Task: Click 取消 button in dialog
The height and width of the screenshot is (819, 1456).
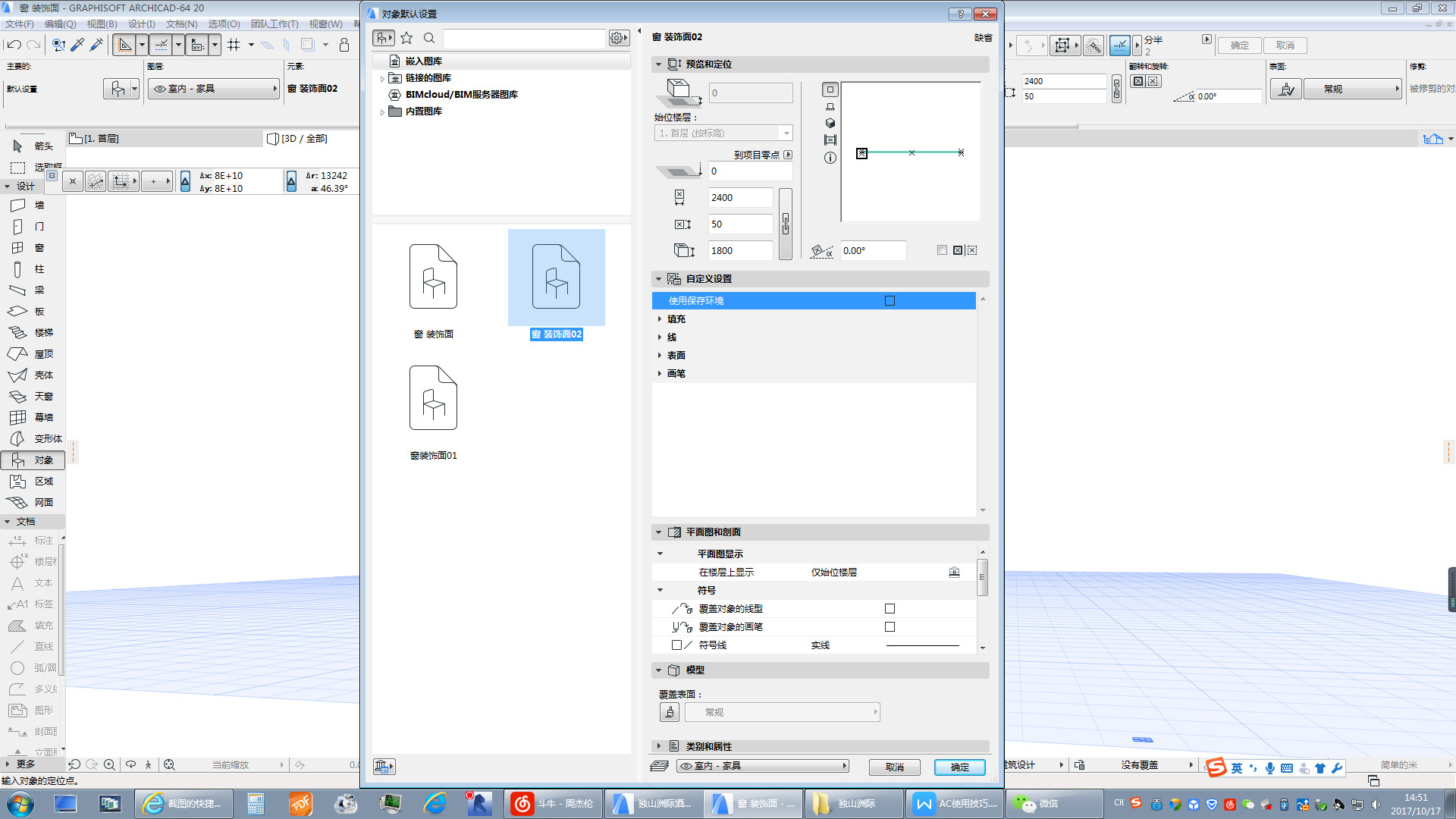Action: (x=895, y=767)
